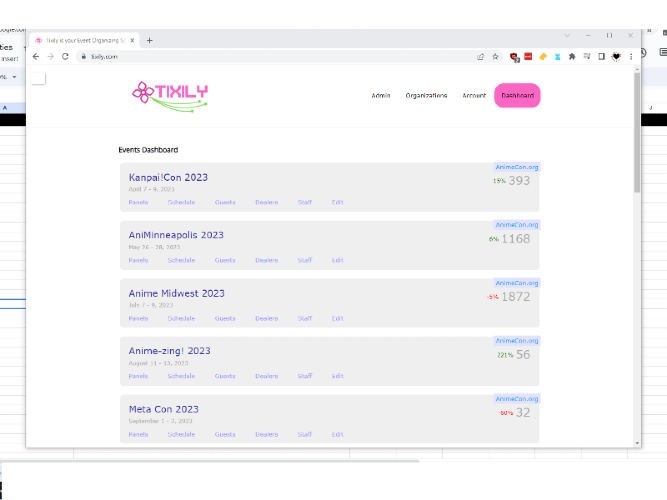Open the tab search chevron
Viewport: 667px width, 500px height.
click(567, 35)
